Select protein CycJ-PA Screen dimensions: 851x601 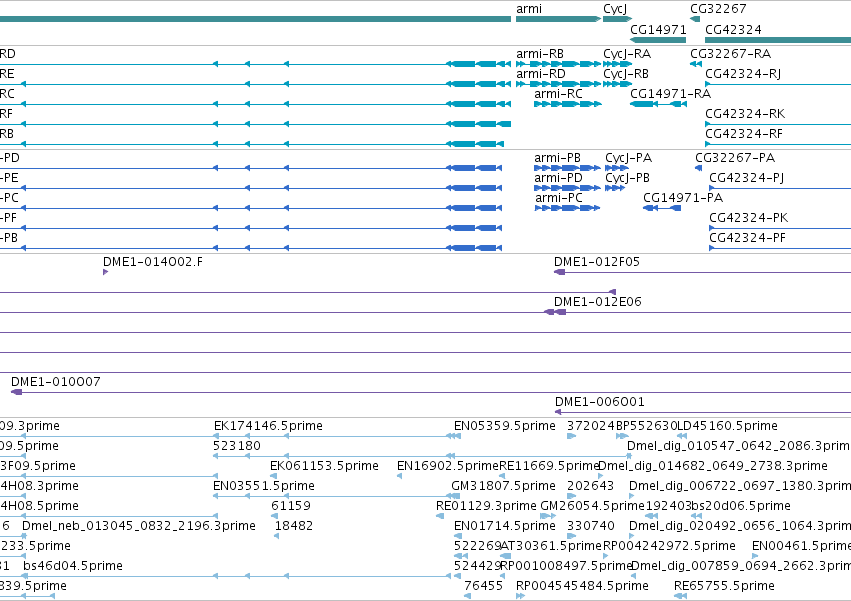(628, 158)
